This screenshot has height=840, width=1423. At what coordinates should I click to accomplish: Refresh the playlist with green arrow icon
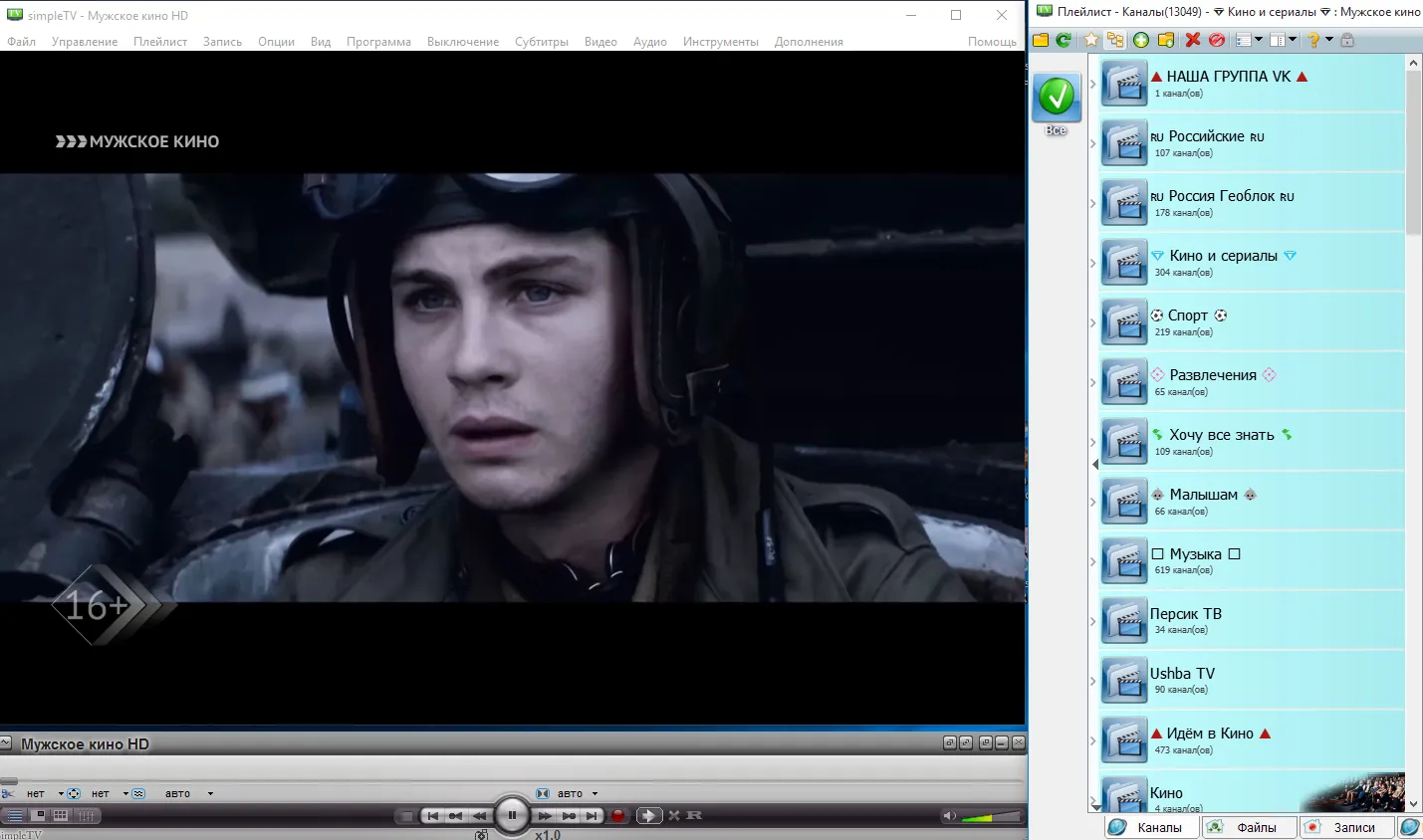click(1064, 40)
